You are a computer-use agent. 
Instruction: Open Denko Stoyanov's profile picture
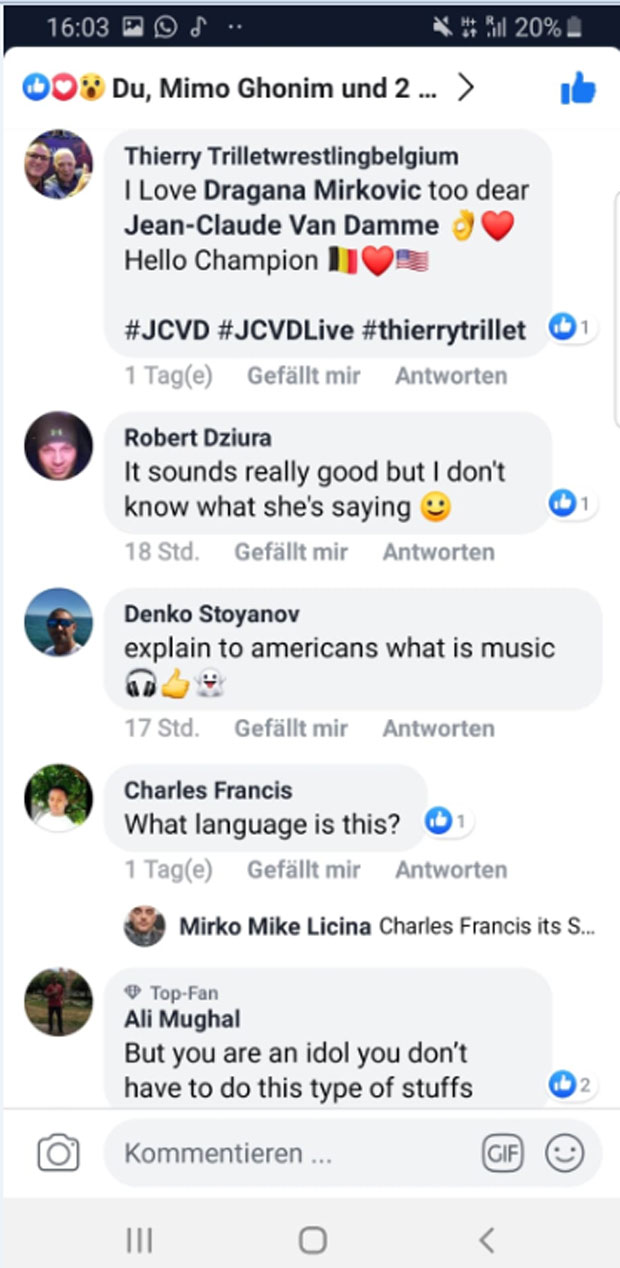(58, 622)
